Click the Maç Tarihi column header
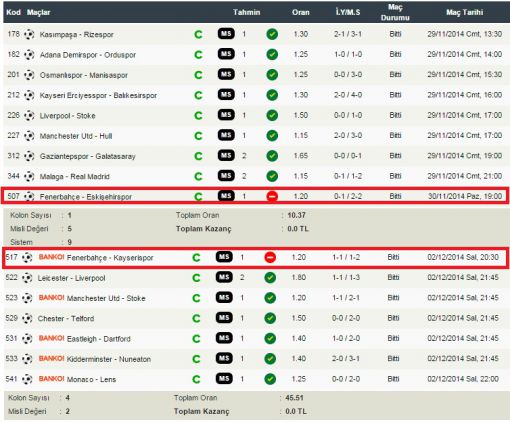Image resolution: width=510 pixels, height=422 pixels. coord(464,12)
